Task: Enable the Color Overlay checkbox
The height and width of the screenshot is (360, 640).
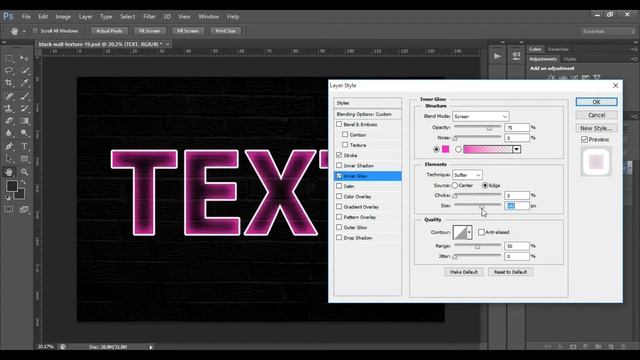Action: [339, 196]
